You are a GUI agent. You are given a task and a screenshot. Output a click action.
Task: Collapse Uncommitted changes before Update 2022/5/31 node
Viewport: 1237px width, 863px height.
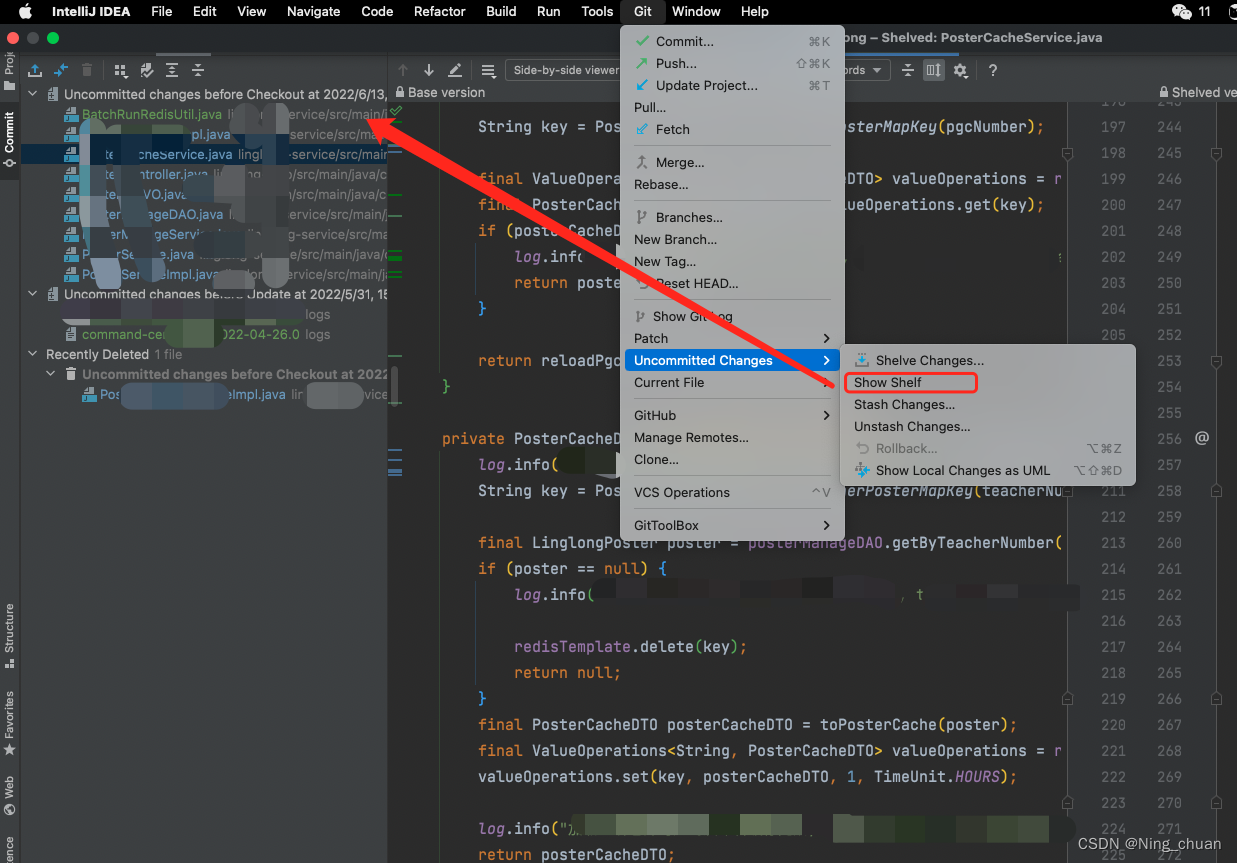coord(33,294)
